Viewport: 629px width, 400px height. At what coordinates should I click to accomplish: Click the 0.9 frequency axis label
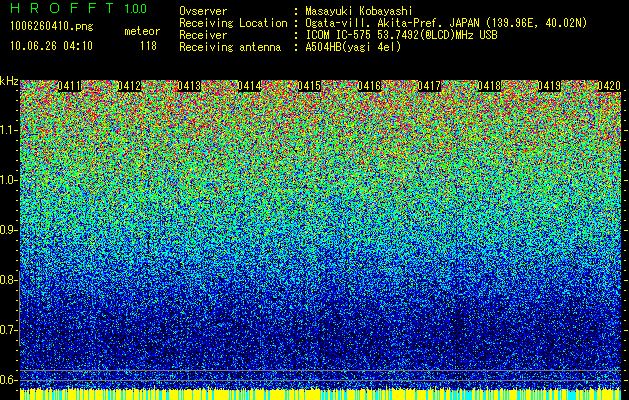[x=8, y=230]
